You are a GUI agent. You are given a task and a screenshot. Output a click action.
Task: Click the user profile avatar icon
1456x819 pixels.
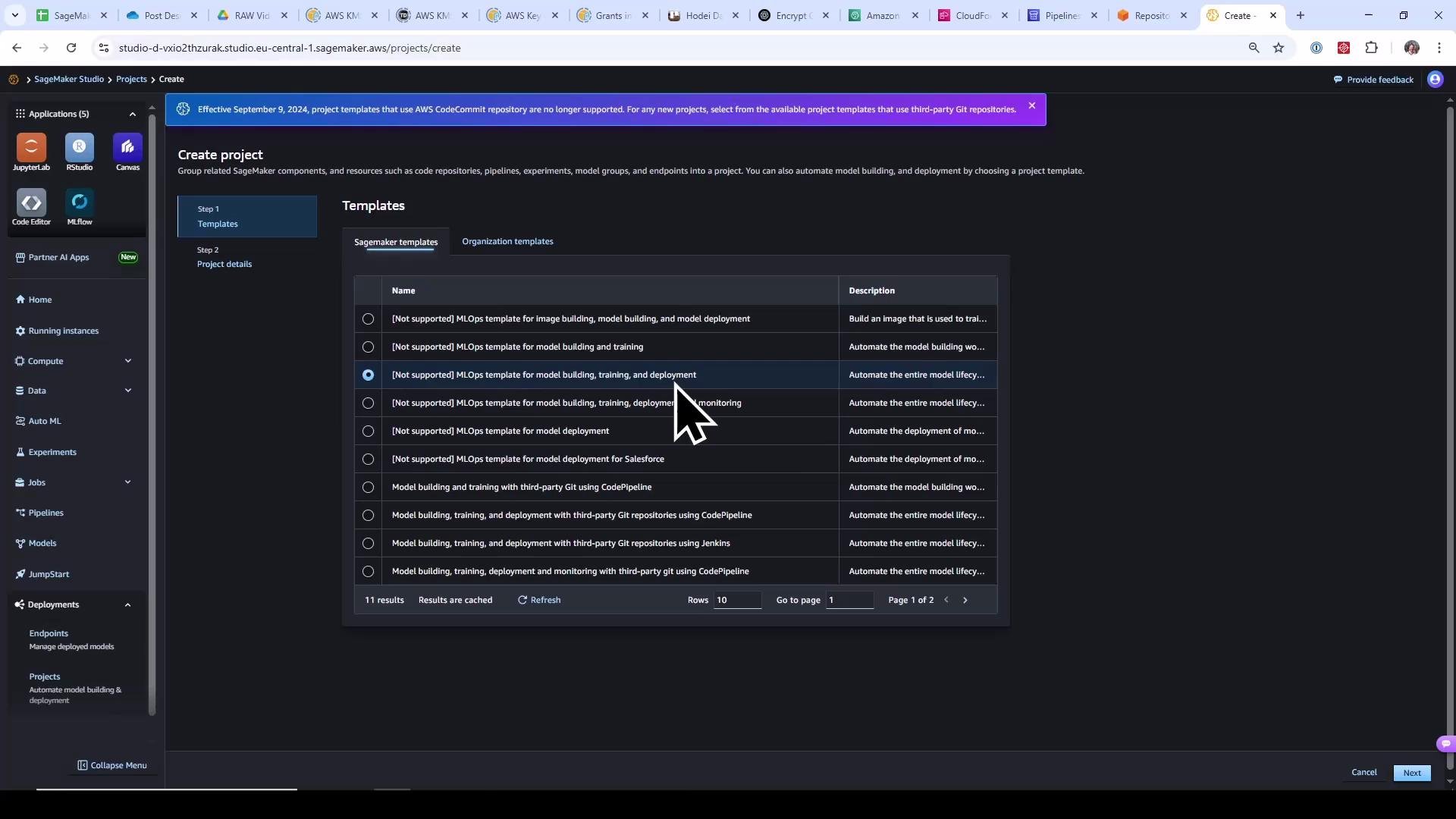(x=1436, y=80)
